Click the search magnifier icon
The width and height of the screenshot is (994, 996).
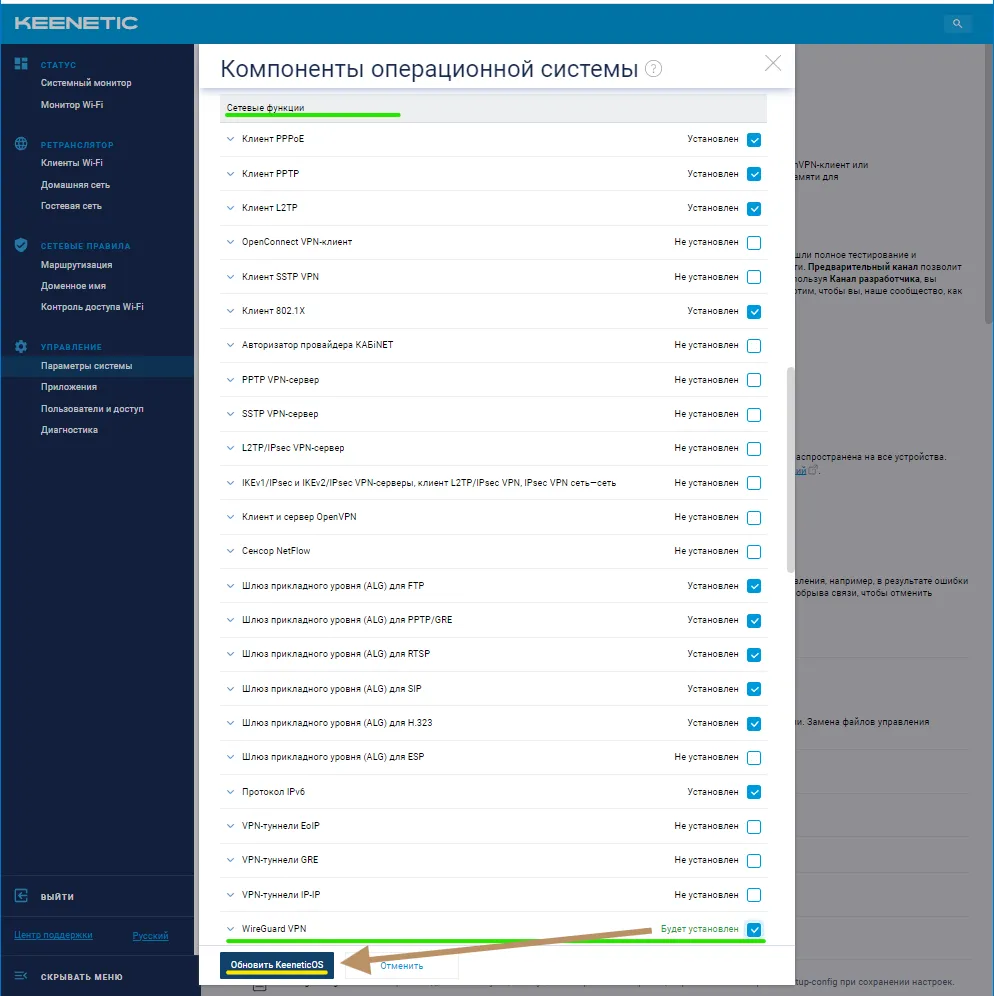[x=957, y=23]
